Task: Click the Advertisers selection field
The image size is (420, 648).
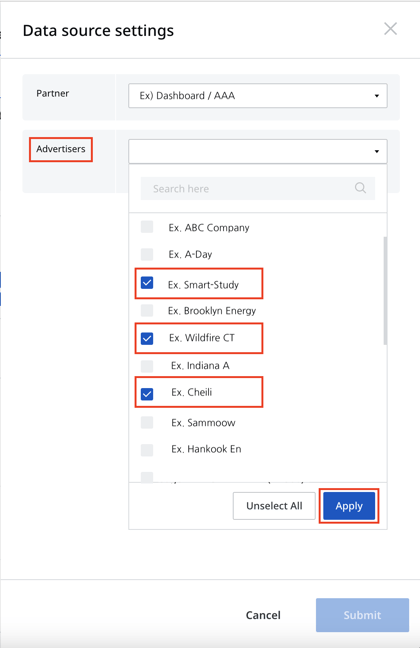Action: coord(258,151)
